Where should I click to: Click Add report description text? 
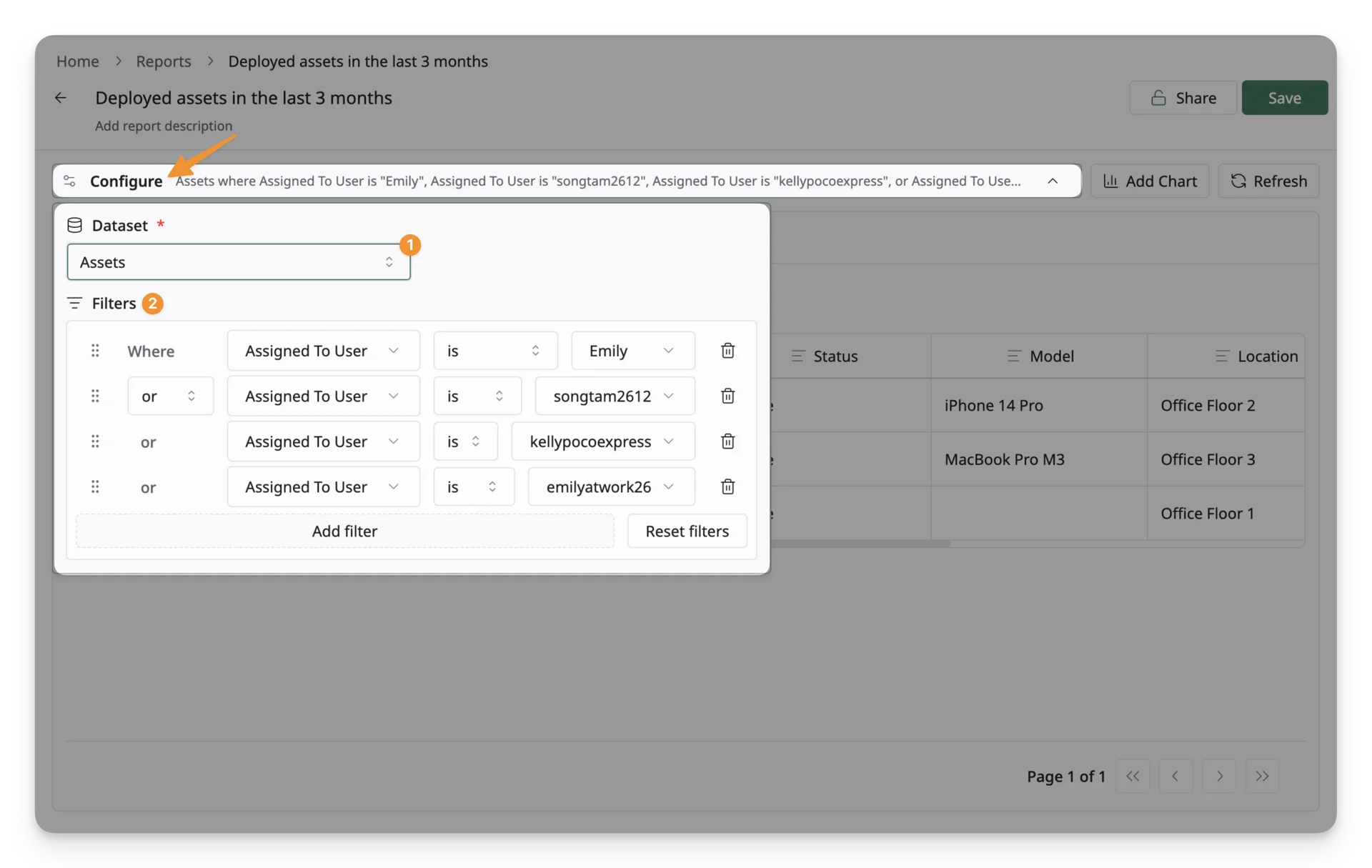coord(164,126)
